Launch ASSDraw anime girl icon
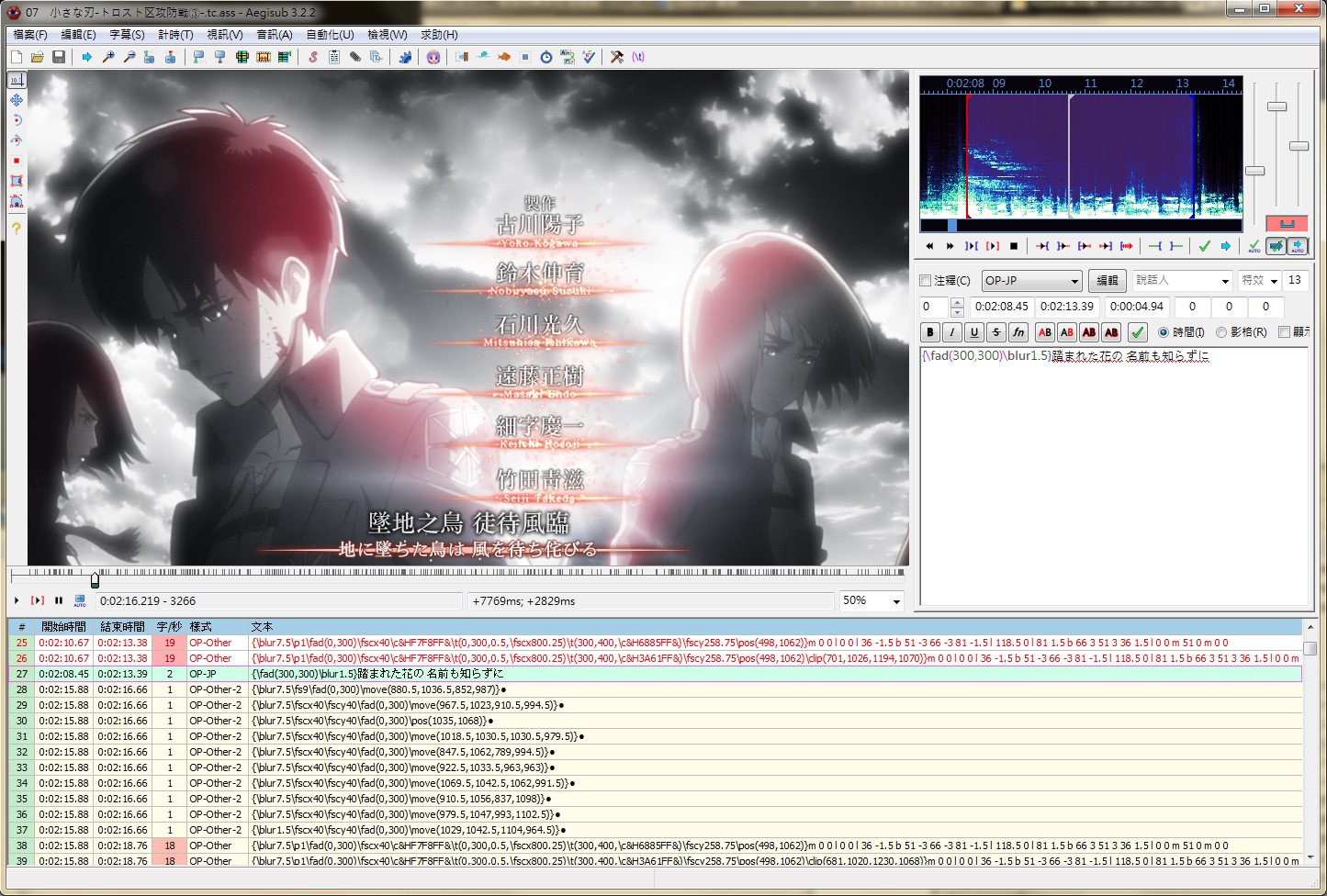Screen dimensions: 1327x896 (433, 57)
